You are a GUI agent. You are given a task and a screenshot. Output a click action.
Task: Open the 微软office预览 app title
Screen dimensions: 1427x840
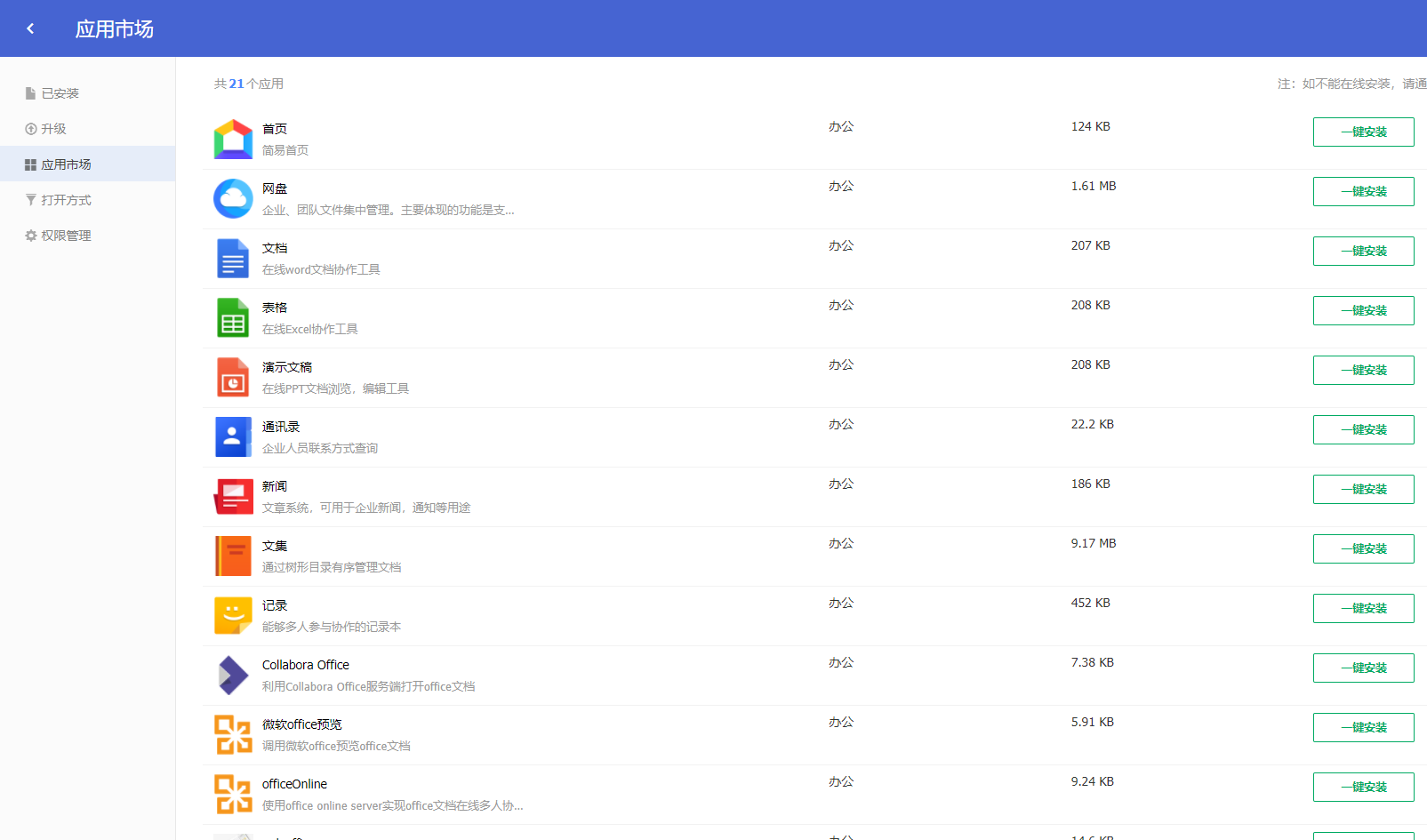(x=301, y=724)
